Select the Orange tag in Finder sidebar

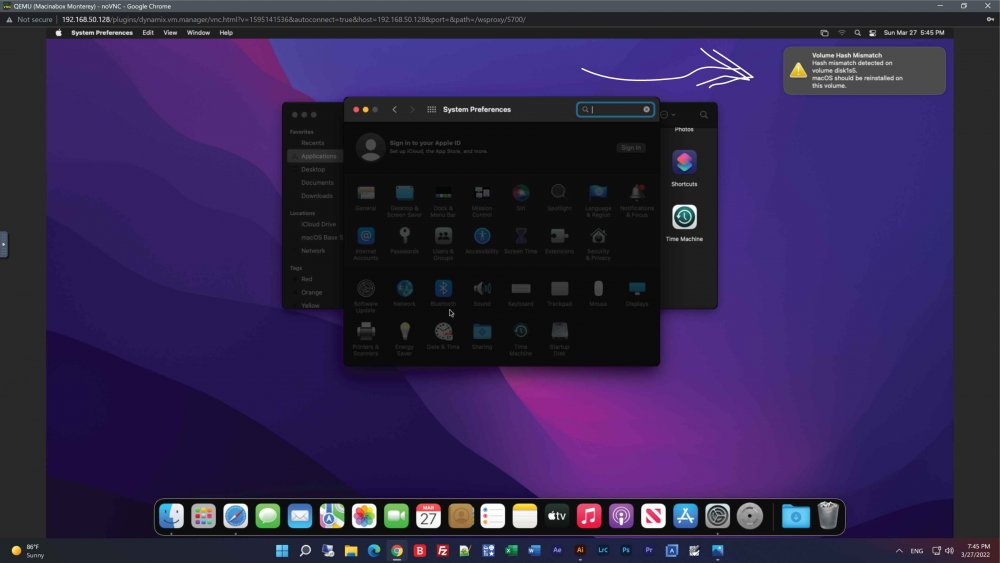311,293
